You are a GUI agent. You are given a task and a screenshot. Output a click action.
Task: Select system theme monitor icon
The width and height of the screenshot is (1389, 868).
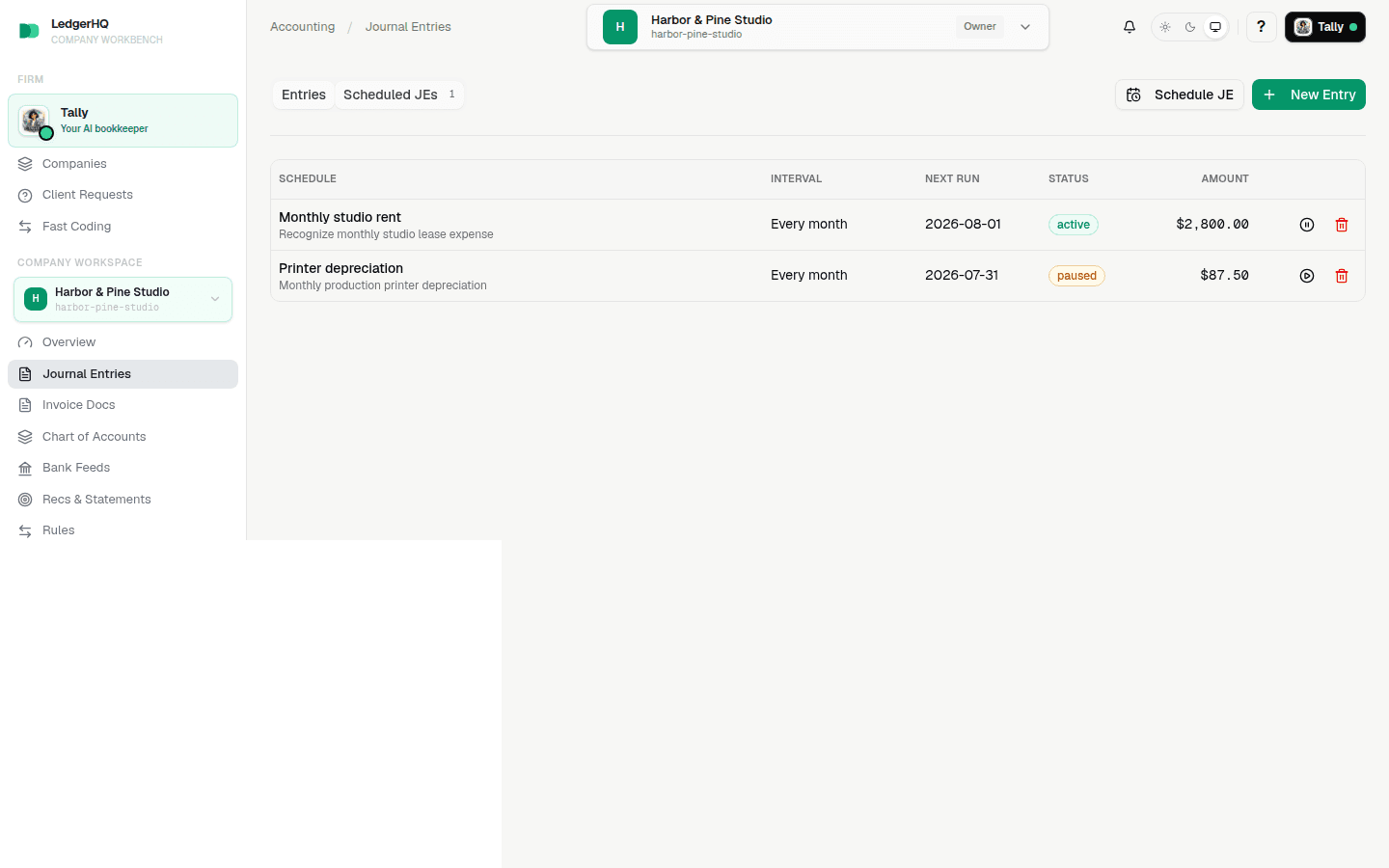(x=1215, y=27)
